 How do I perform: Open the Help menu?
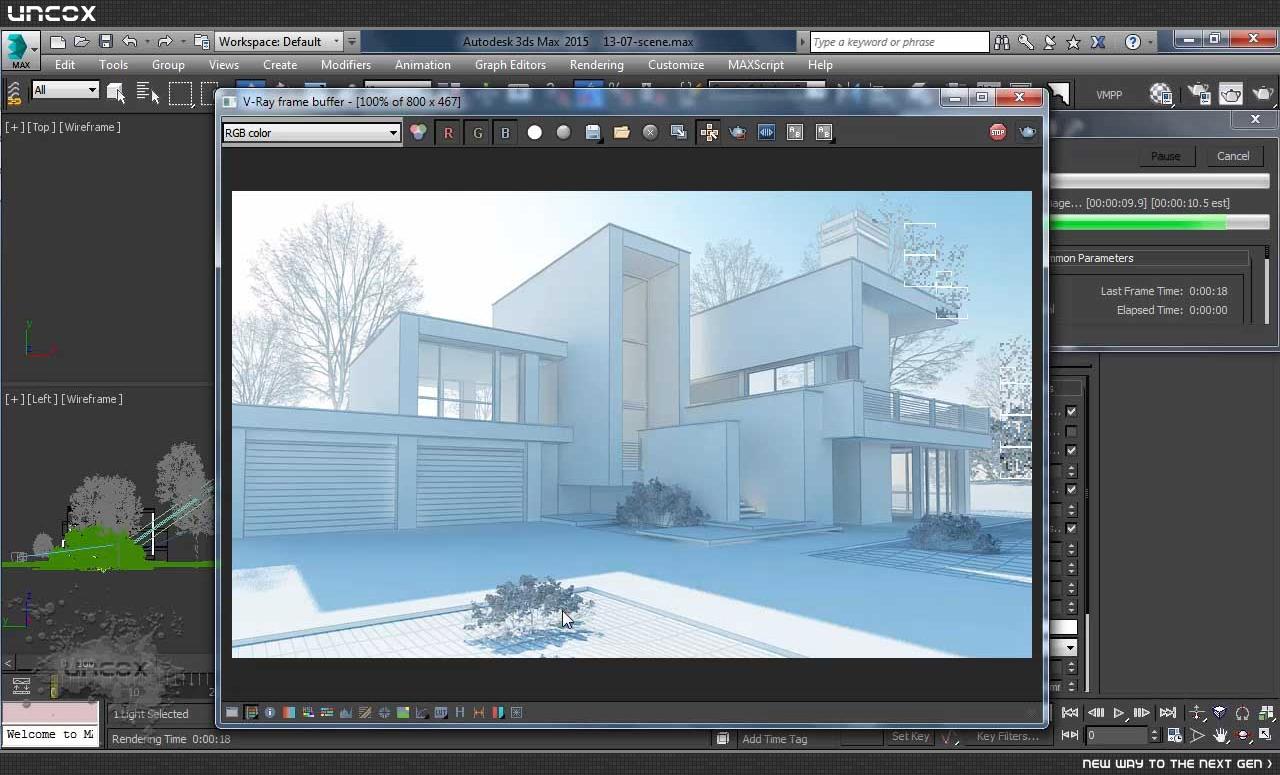(820, 65)
